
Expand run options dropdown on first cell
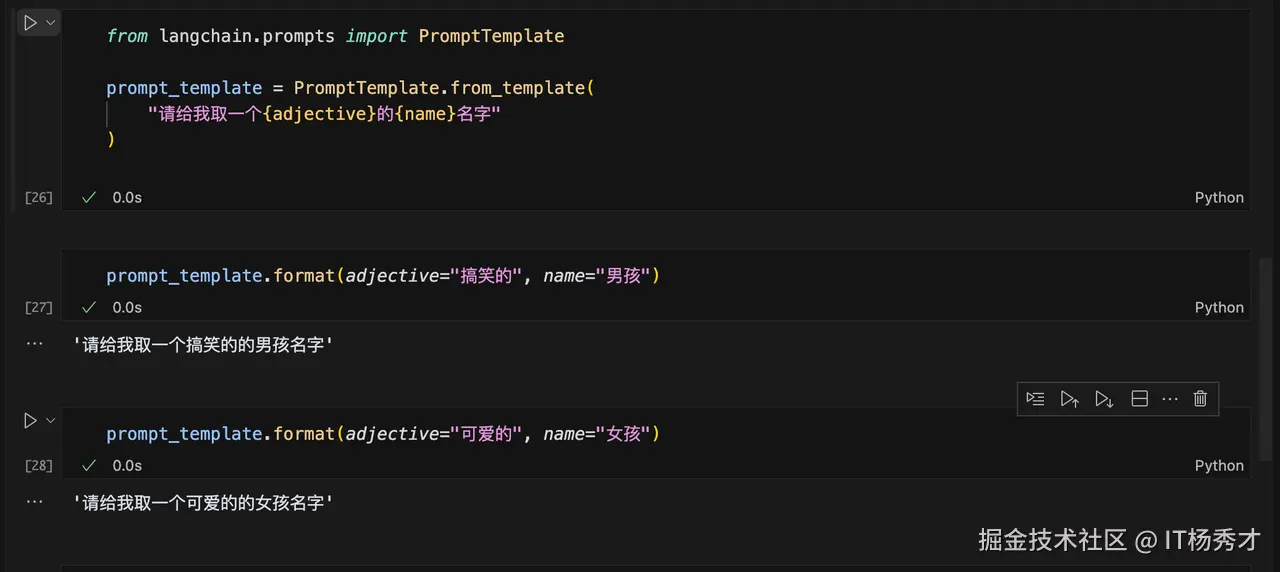point(51,23)
